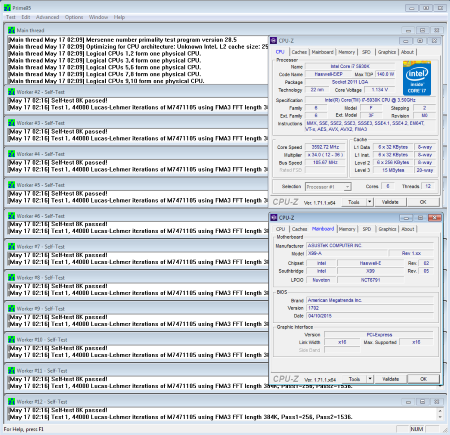Open the Options menu in Prime95
This screenshot has height=435, width=450.
[74, 17]
